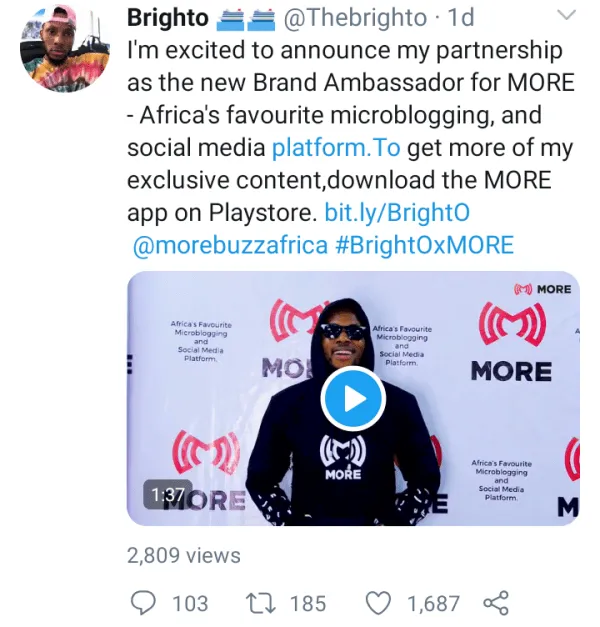This screenshot has height=627, width=600.
Task: Open the @morebuzzafrica mention
Action: click(x=229, y=245)
